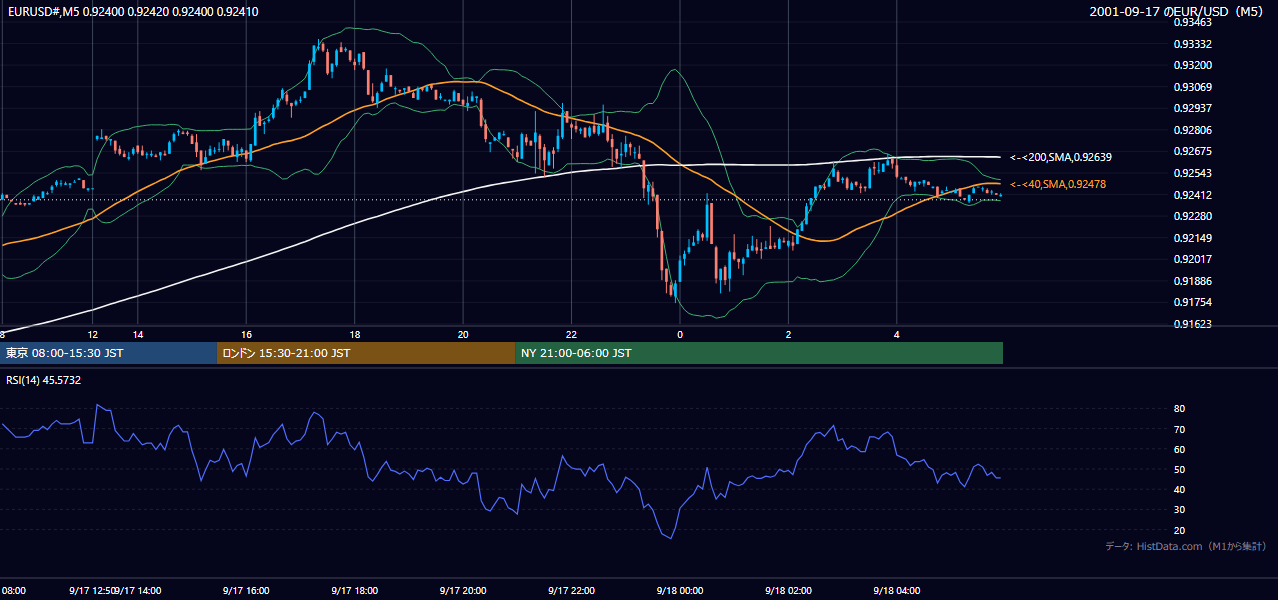Click hour 16 on price chart time axis

pos(246,334)
